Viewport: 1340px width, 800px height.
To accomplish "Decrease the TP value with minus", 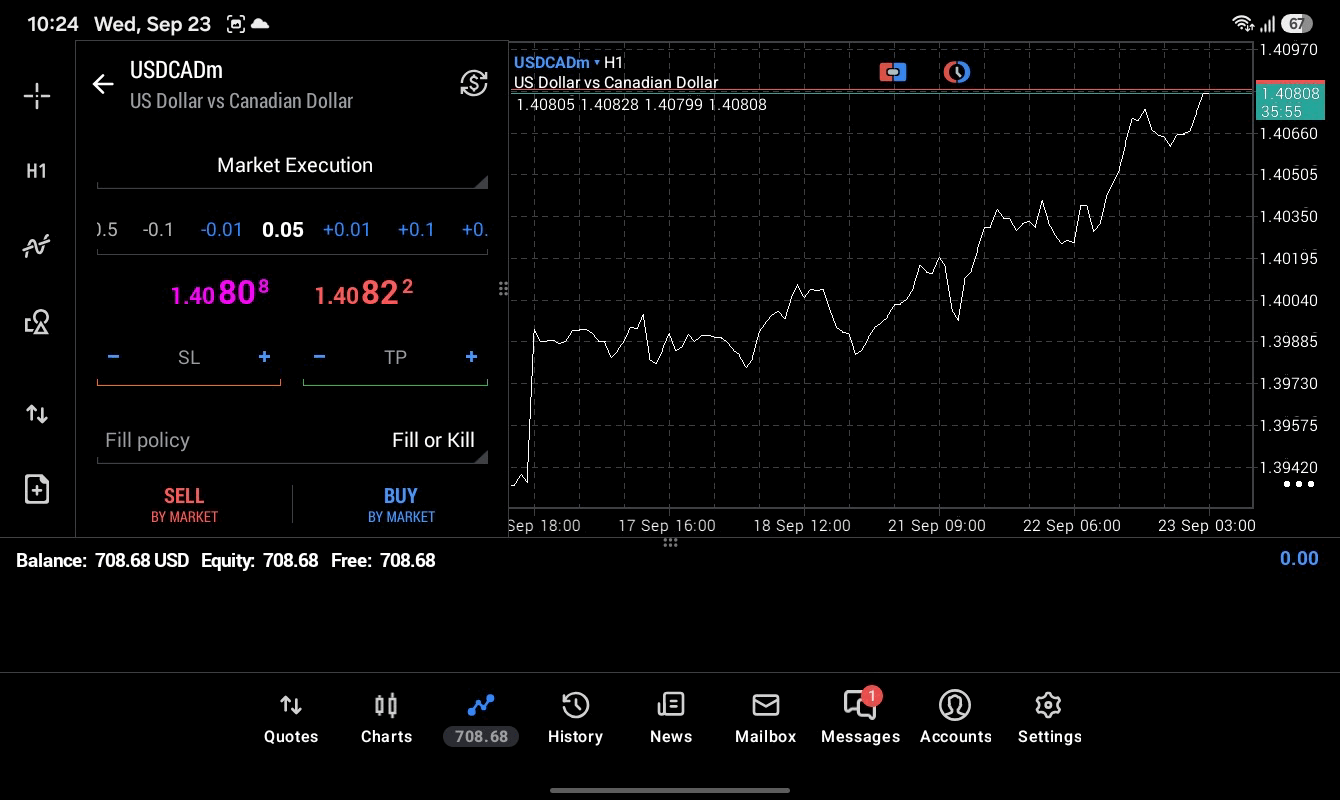I will click(x=319, y=357).
